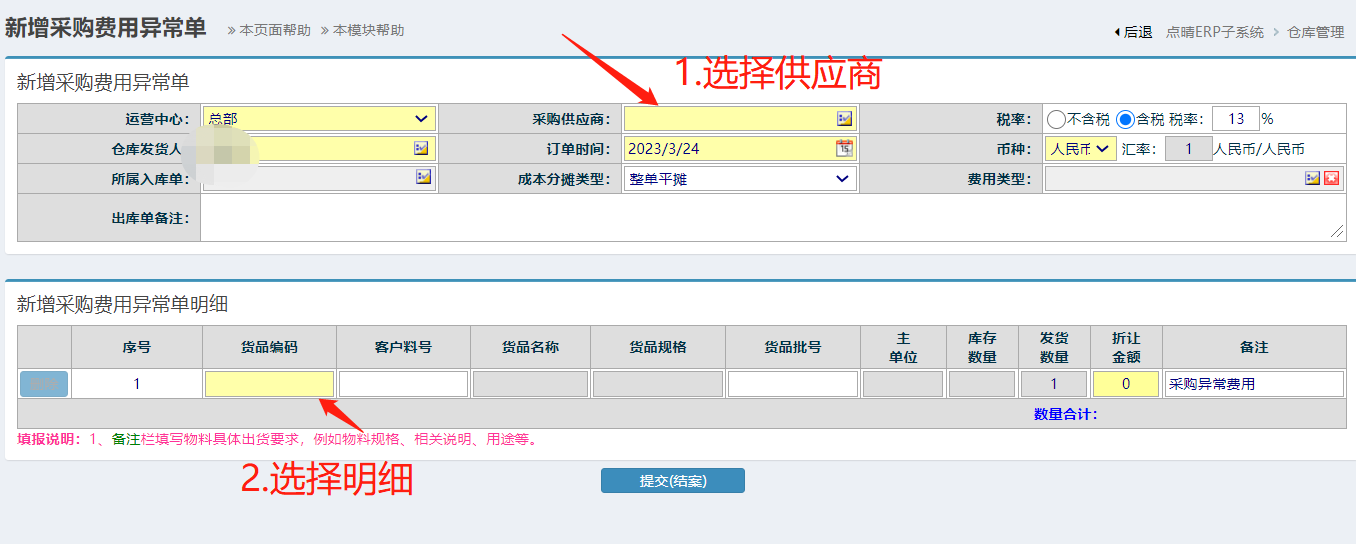Click the 出库单备注 text area
1356x544 pixels.
click(x=772, y=218)
